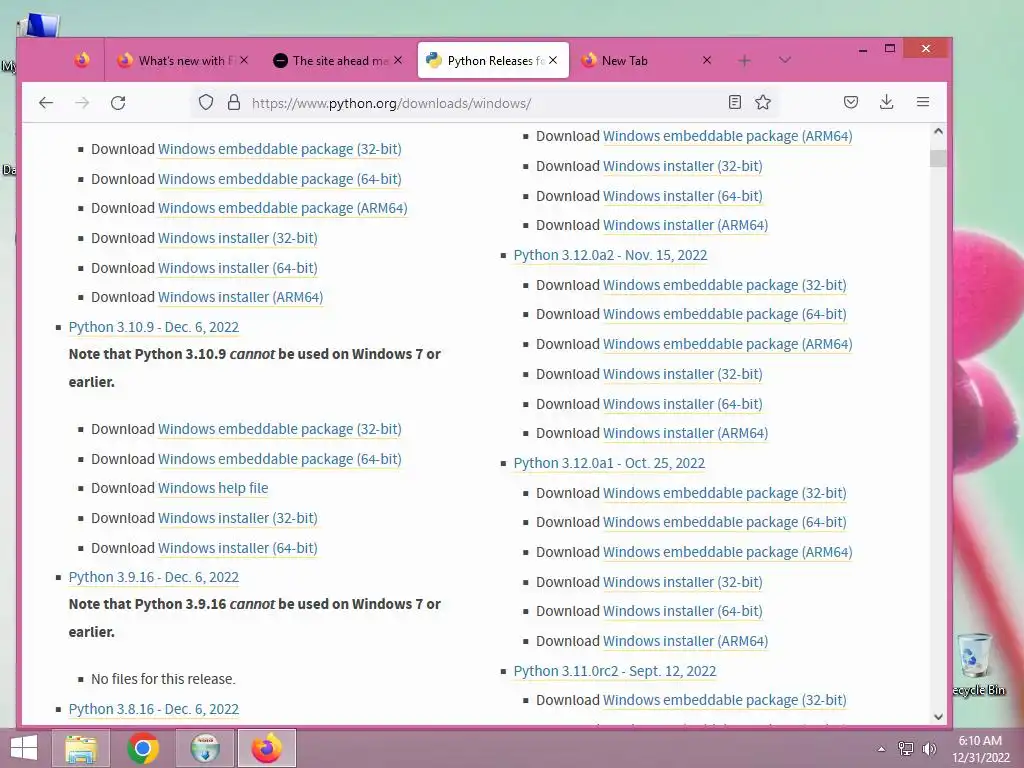Reload the Python downloads page
The image size is (1024, 768).
(x=118, y=103)
